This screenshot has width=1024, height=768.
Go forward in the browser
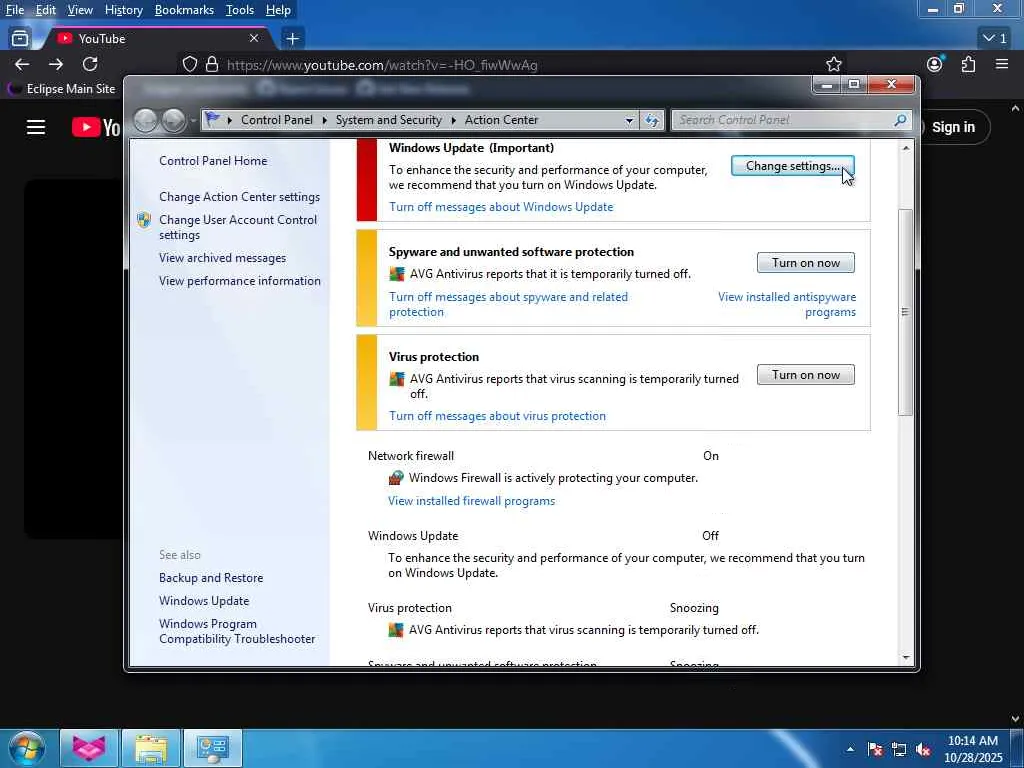pos(56,64)
